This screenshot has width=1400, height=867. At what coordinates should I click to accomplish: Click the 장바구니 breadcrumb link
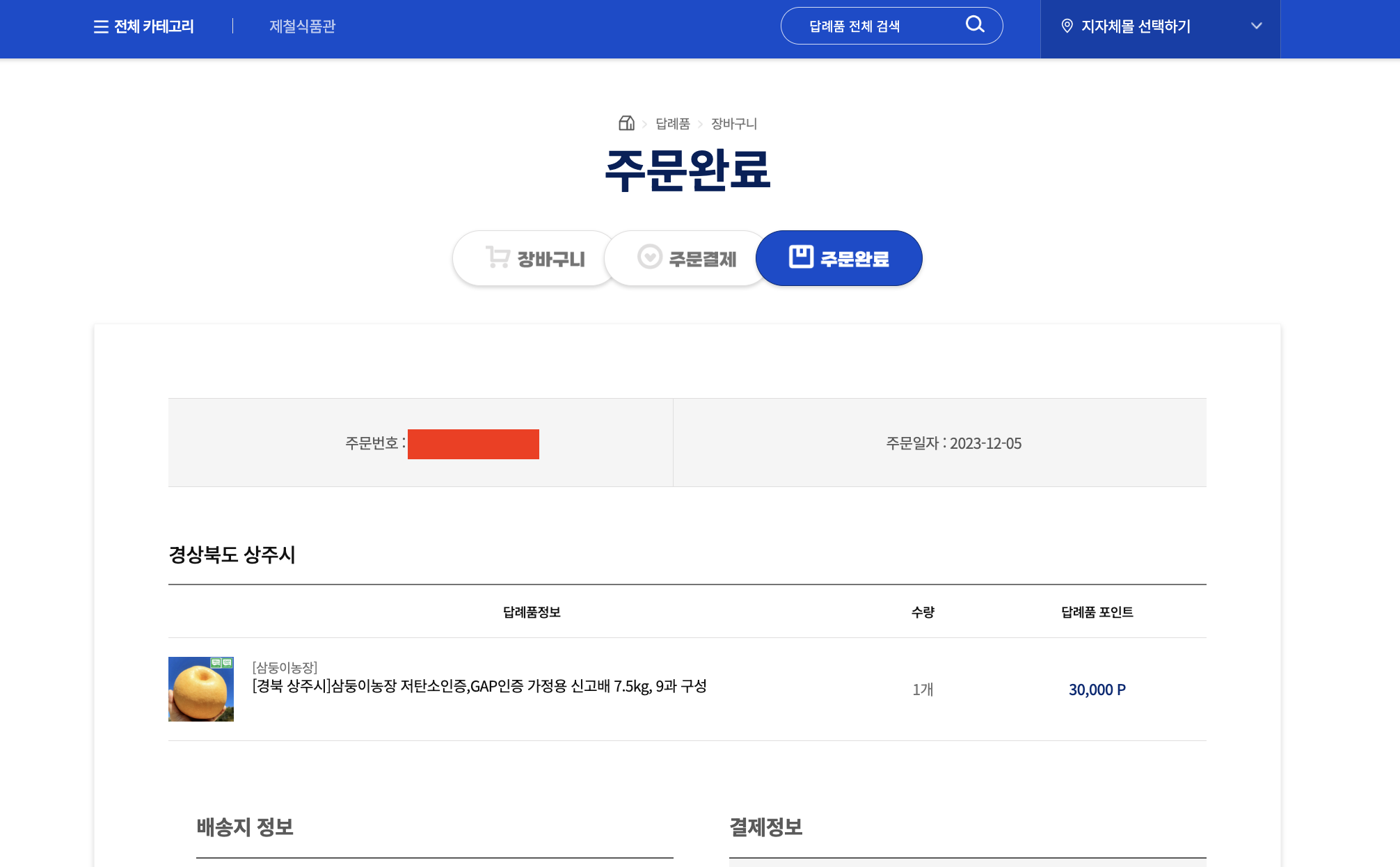pos(733,124)
